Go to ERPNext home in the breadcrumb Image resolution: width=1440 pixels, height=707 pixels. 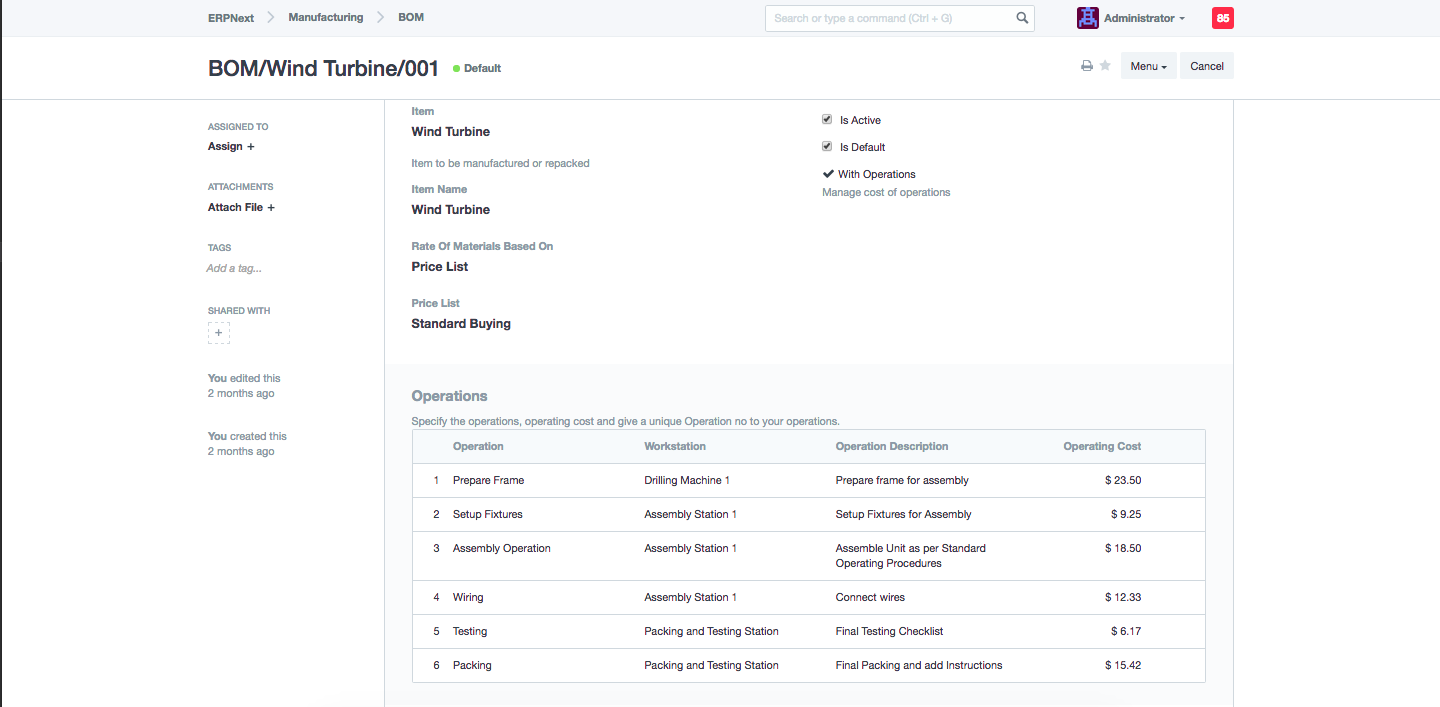tap(231, 18)
